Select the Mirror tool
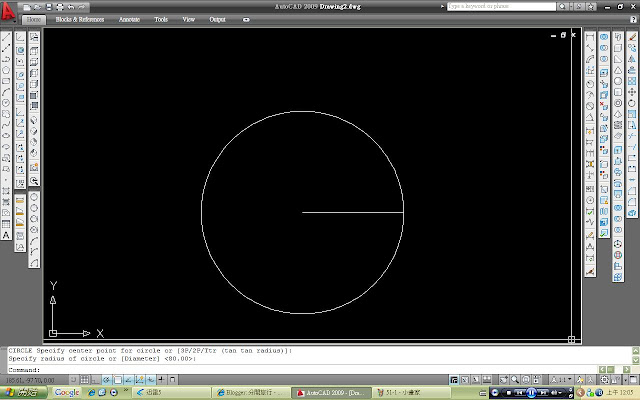The image size is (640, 400). click(x=632, y=59)
